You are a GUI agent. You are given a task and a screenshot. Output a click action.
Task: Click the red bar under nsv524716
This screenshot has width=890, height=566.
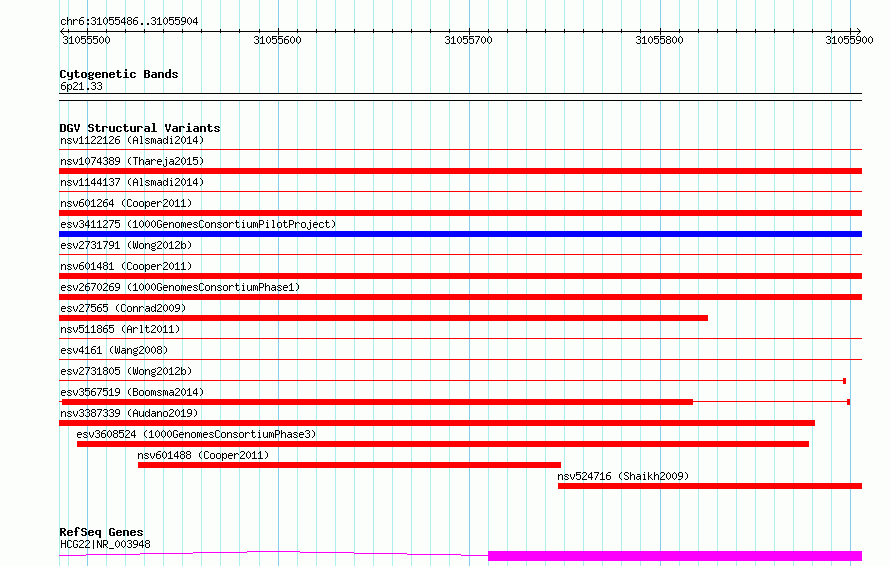pyautogui.click(x=710, y=486)
